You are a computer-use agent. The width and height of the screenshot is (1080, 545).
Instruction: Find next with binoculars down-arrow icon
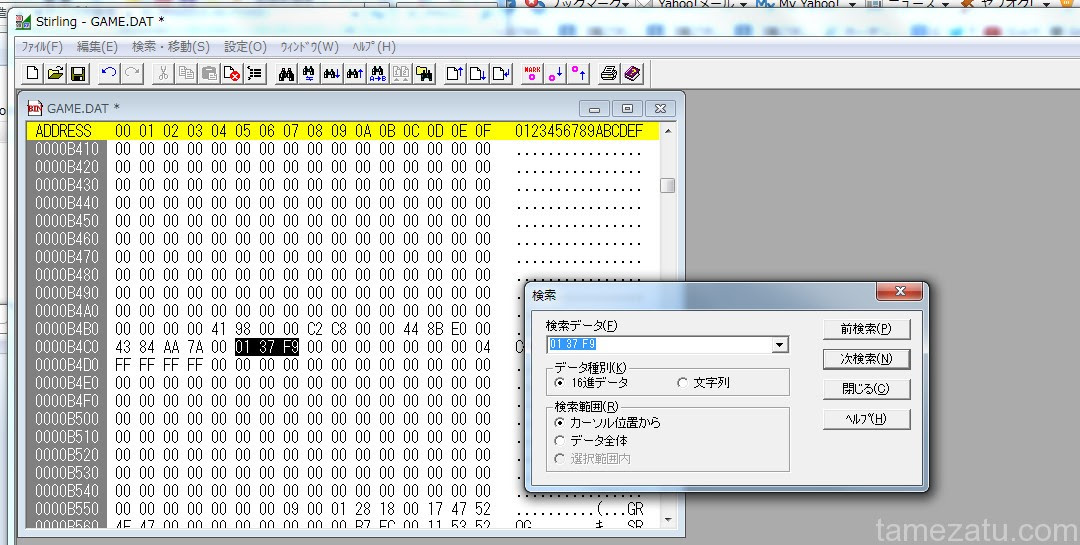pos(332,73)
